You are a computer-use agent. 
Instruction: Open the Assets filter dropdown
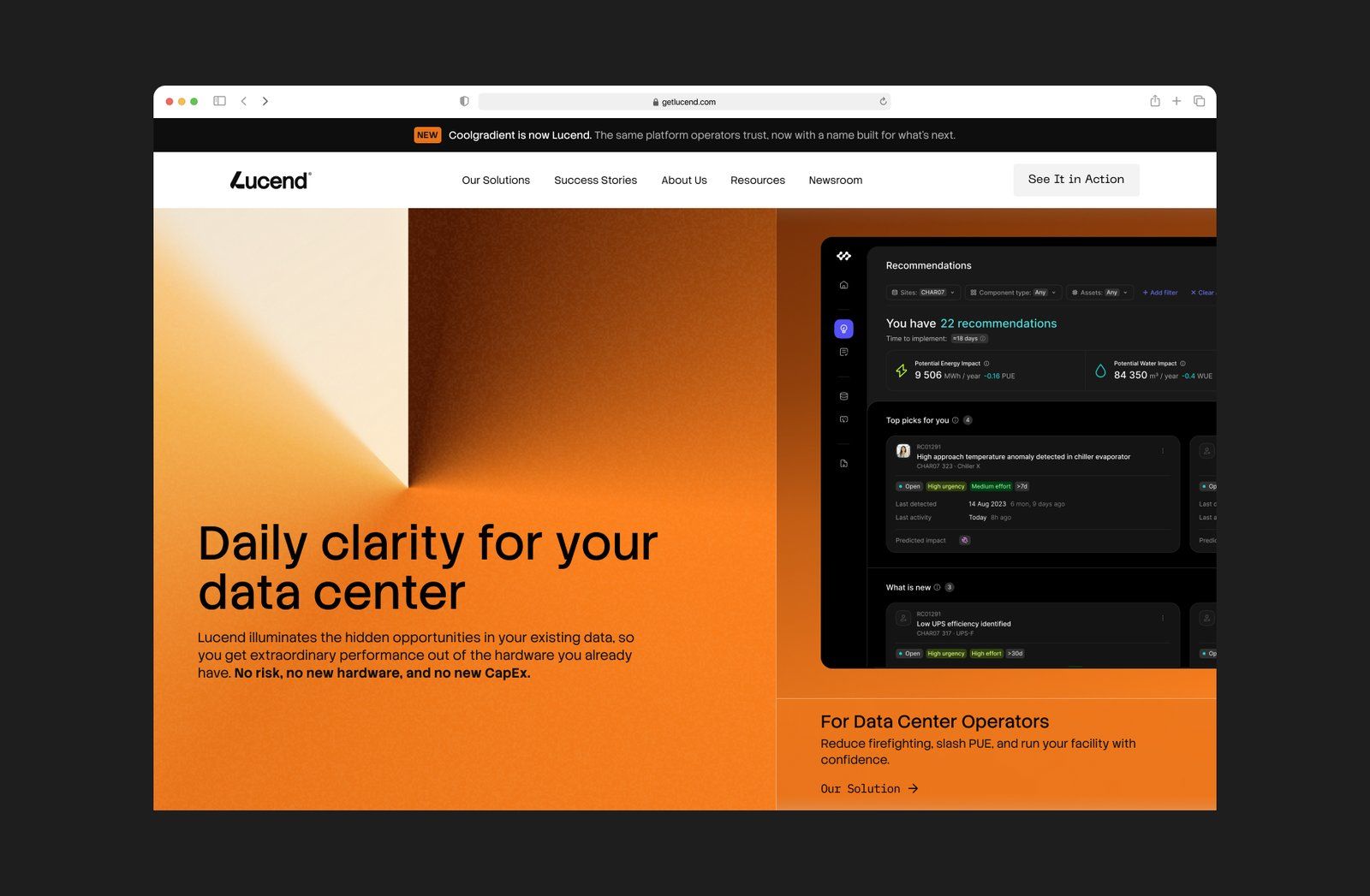[x=1100, y=293]
